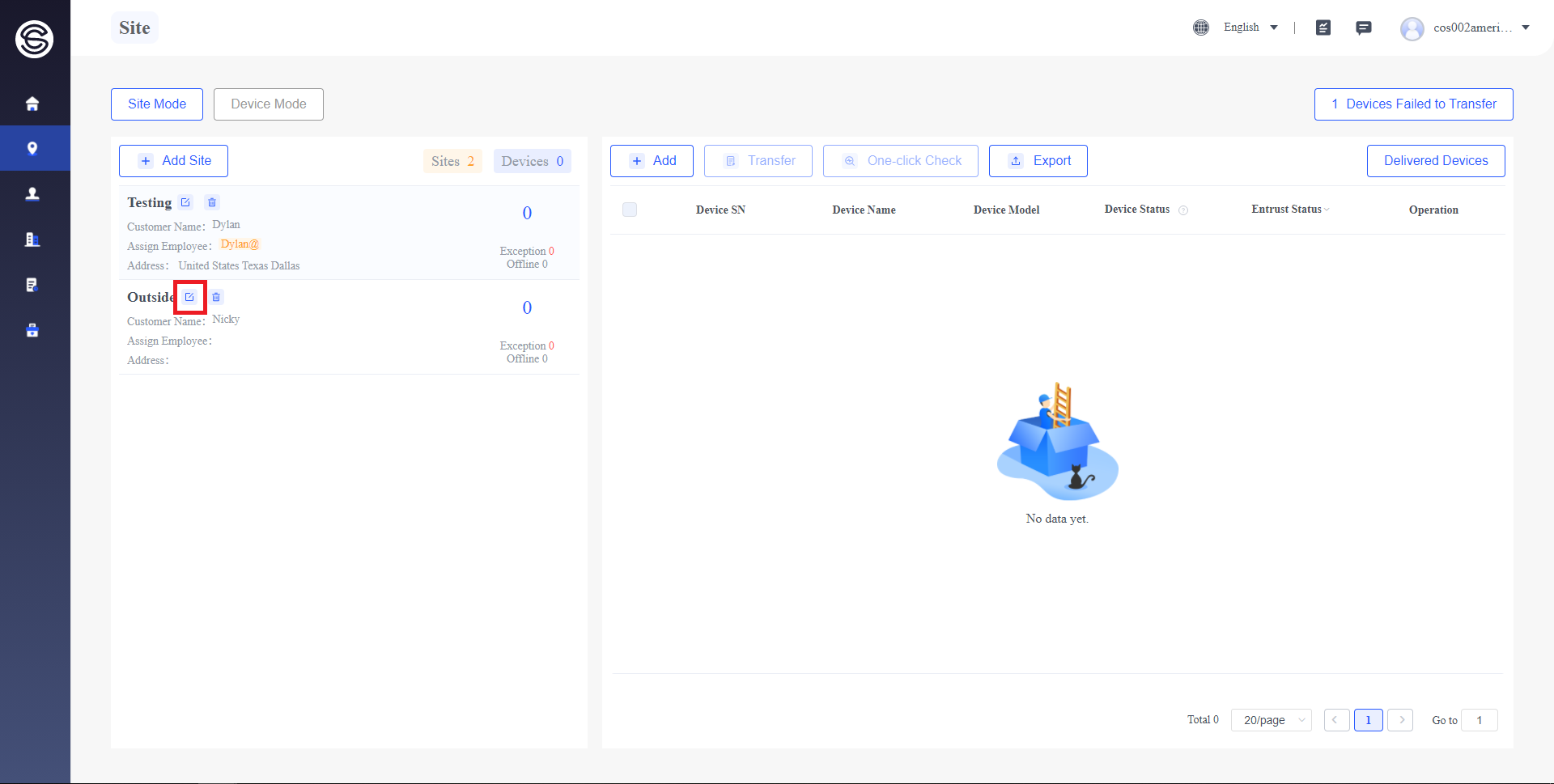Click the Device Name column header
Image resolution: width=1554 pixels, height=784 pixels.
[864, 210]
